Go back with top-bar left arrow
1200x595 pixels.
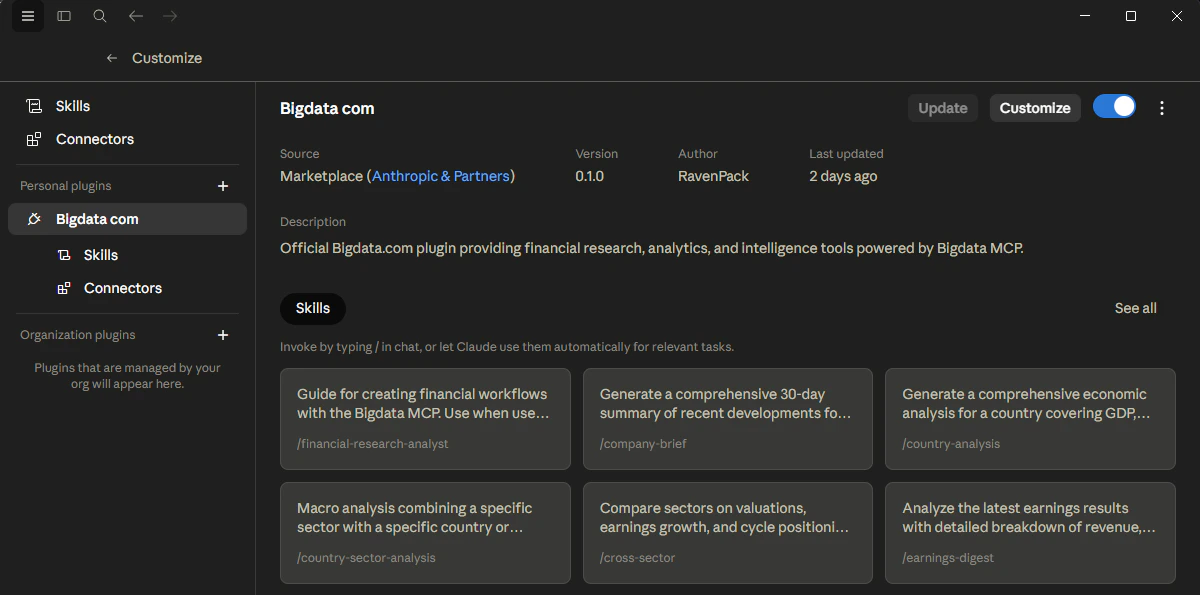pyautogui.click(x=136, y=16)
